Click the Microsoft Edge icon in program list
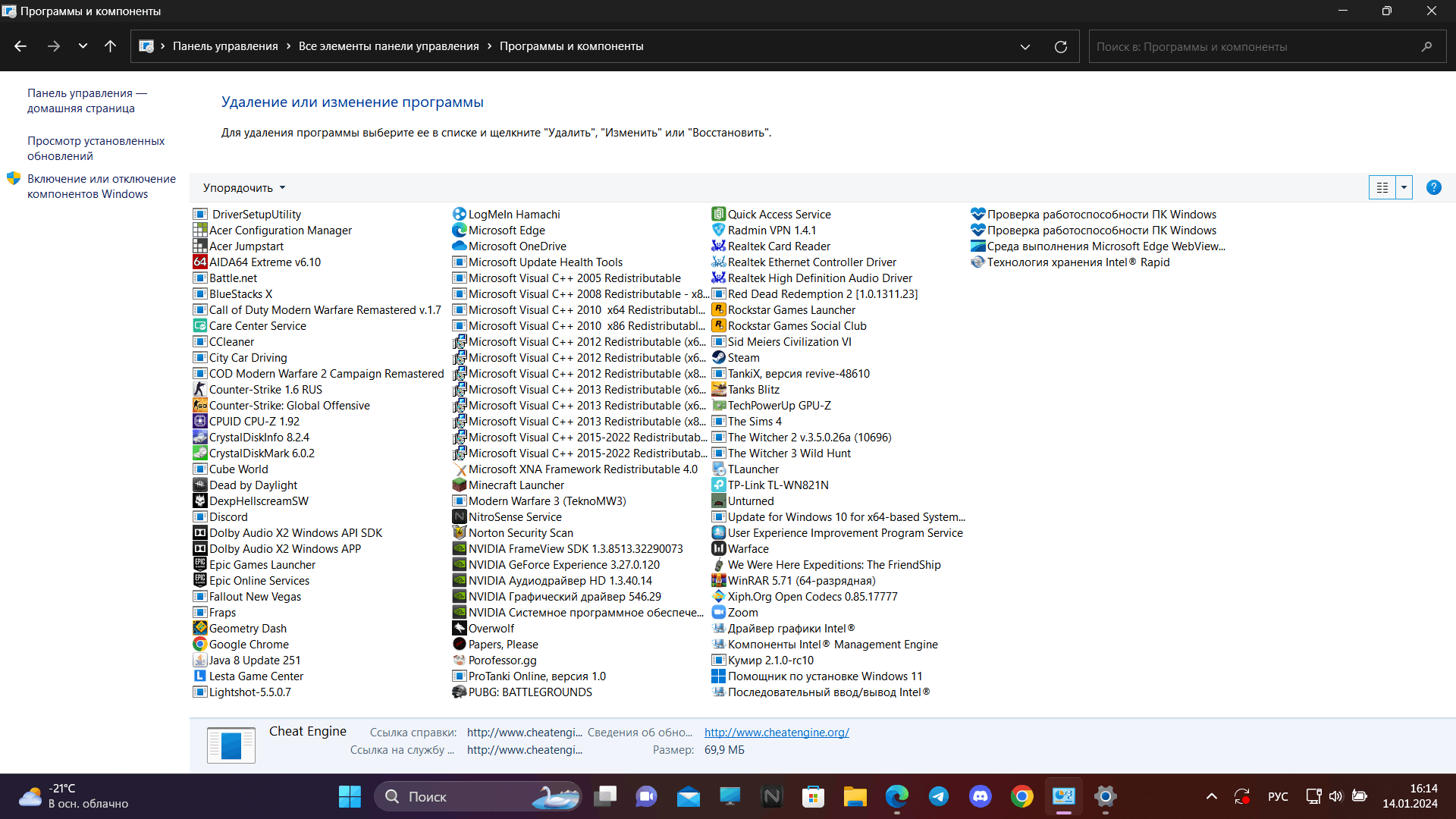 tap(460, 231)
